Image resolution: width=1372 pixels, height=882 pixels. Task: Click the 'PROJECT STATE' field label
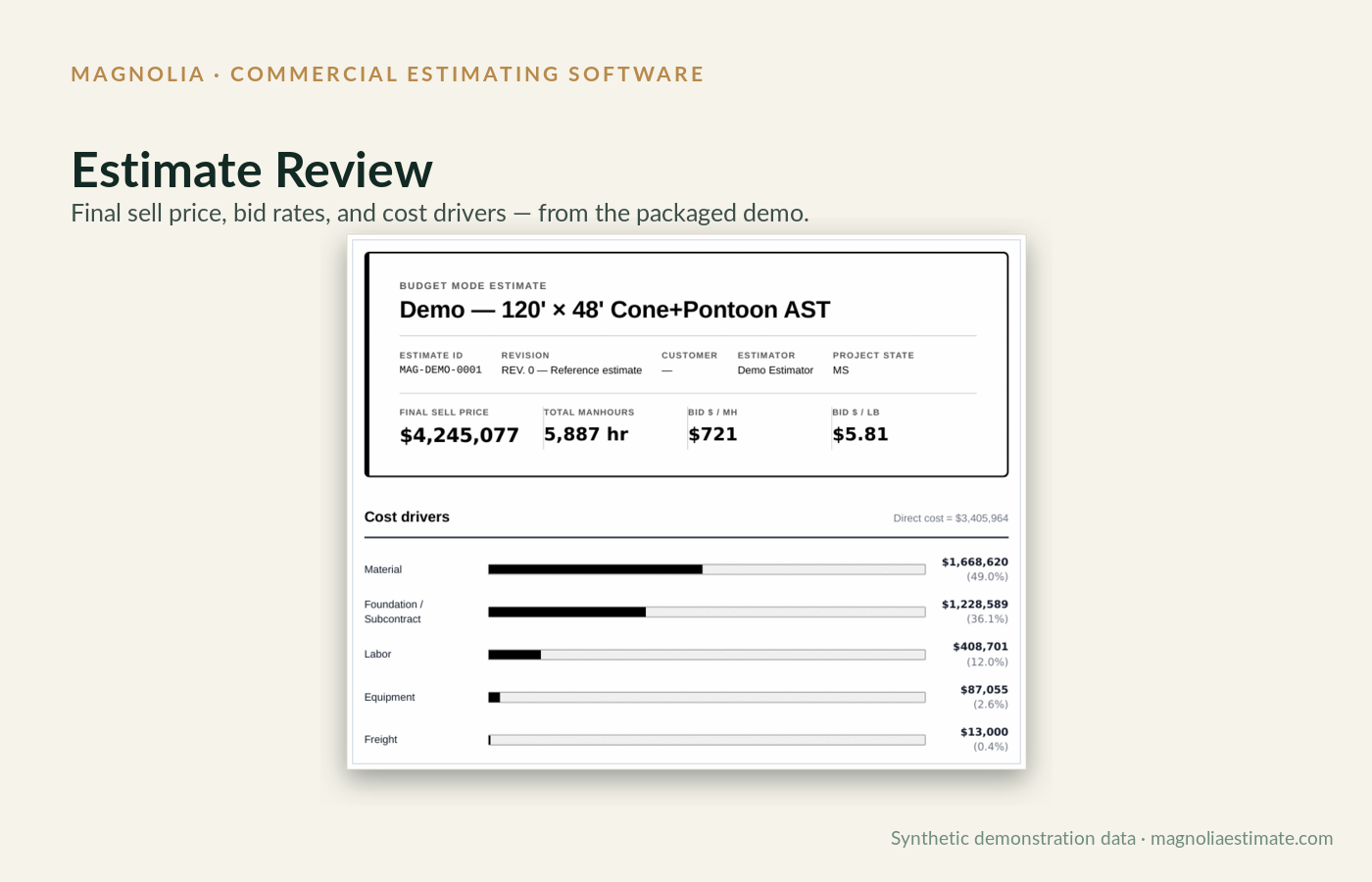tap(873, 356)
